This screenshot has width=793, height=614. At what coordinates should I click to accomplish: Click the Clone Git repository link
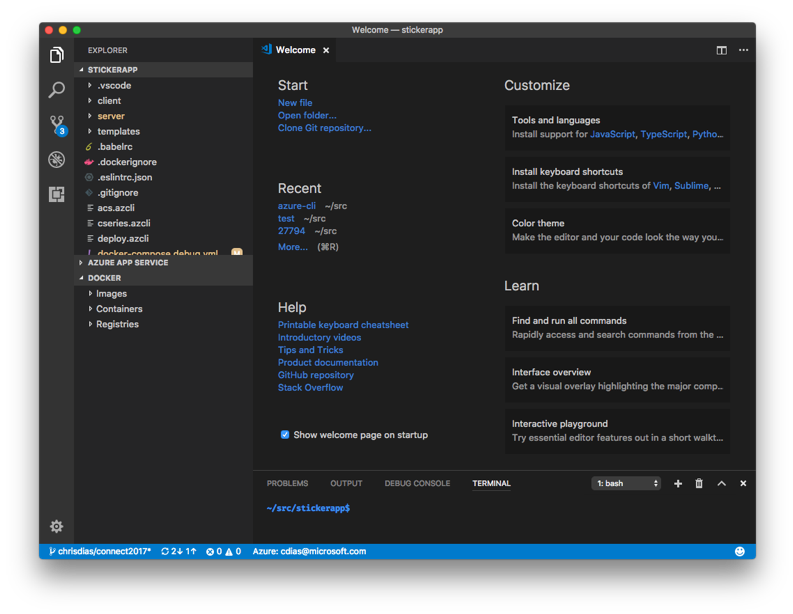[x=324, y=128]
